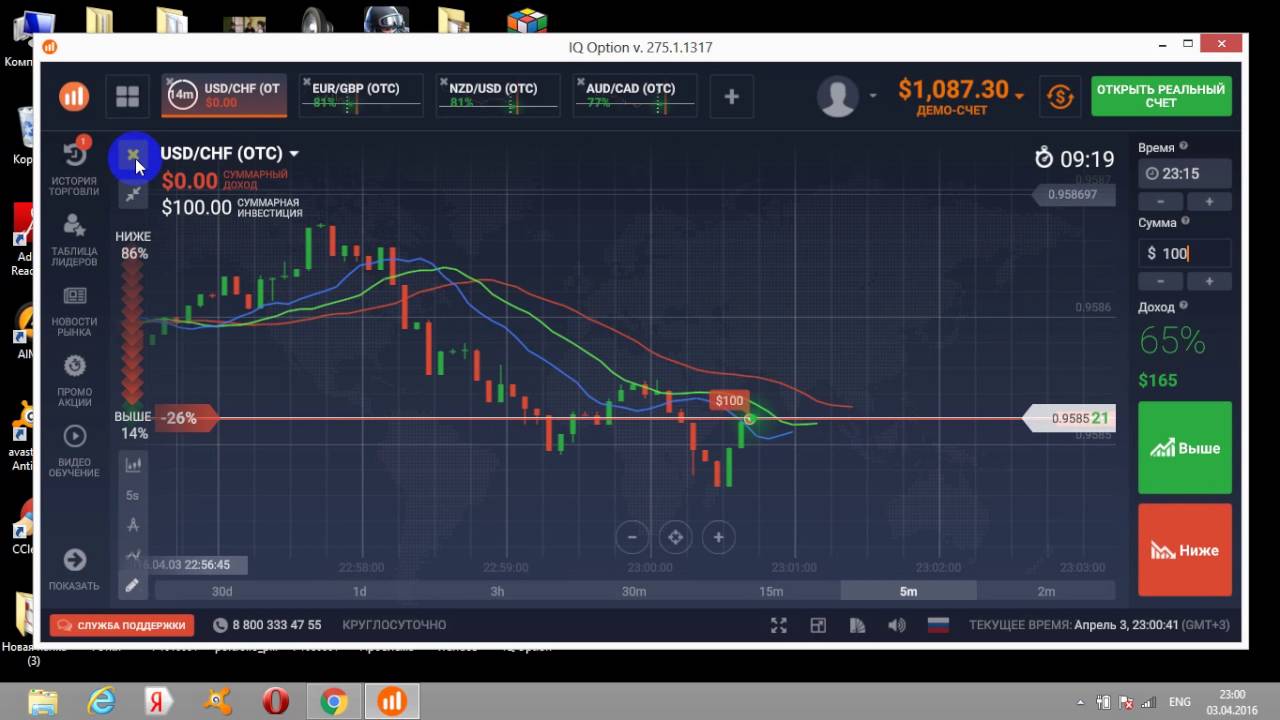Open Opera browser in taskbar
The image size is (1280, 720).
(275, 702)
